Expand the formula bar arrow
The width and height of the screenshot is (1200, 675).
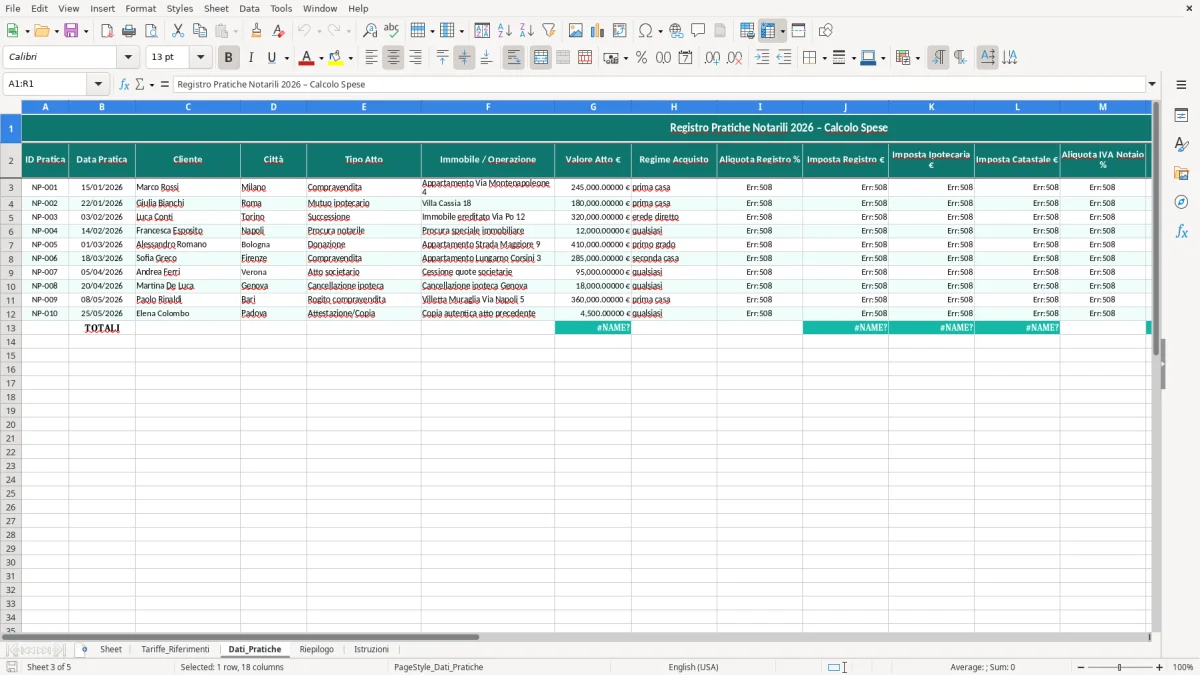click(1152, 84)
